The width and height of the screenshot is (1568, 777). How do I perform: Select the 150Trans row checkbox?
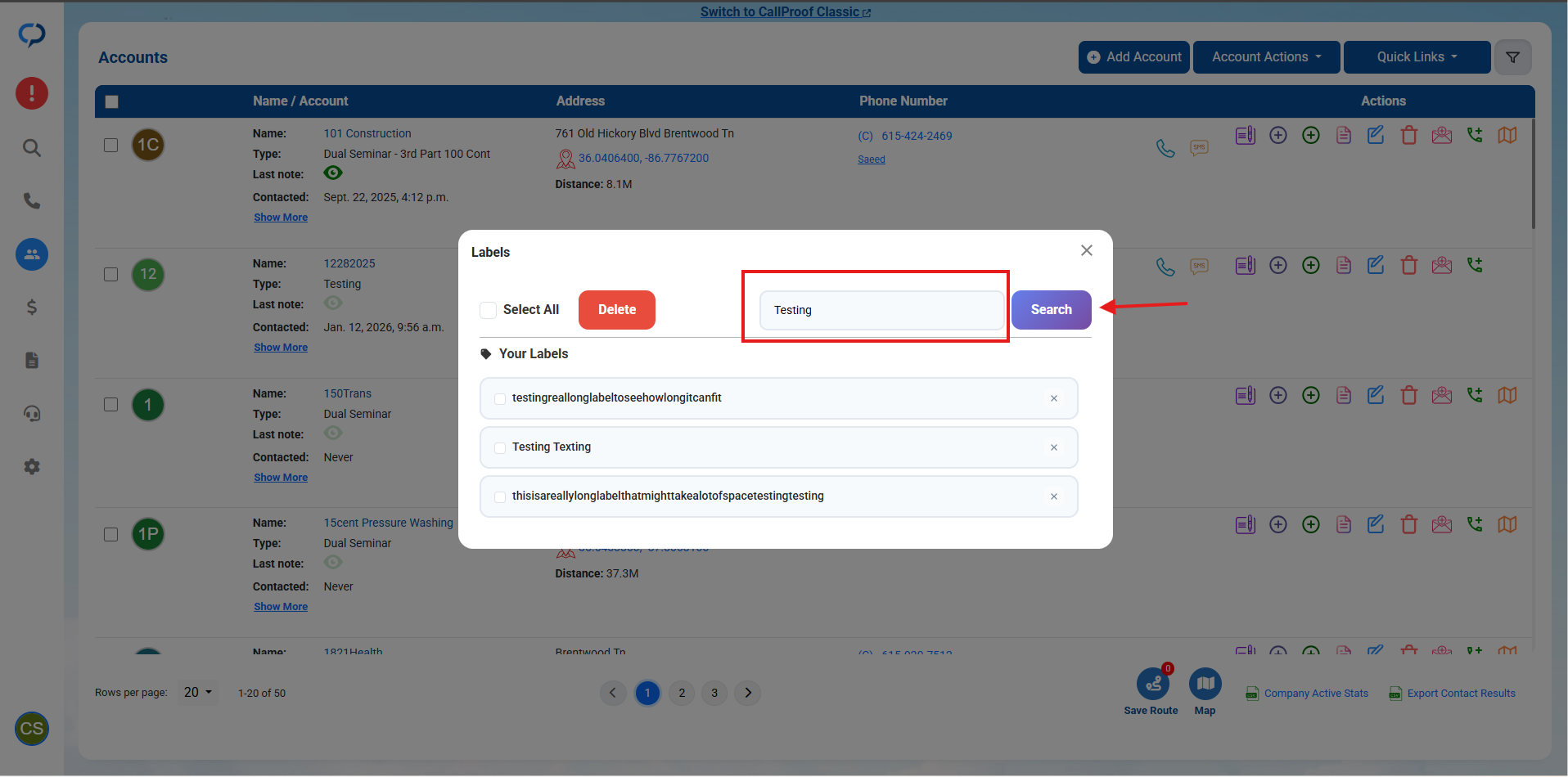111,405
